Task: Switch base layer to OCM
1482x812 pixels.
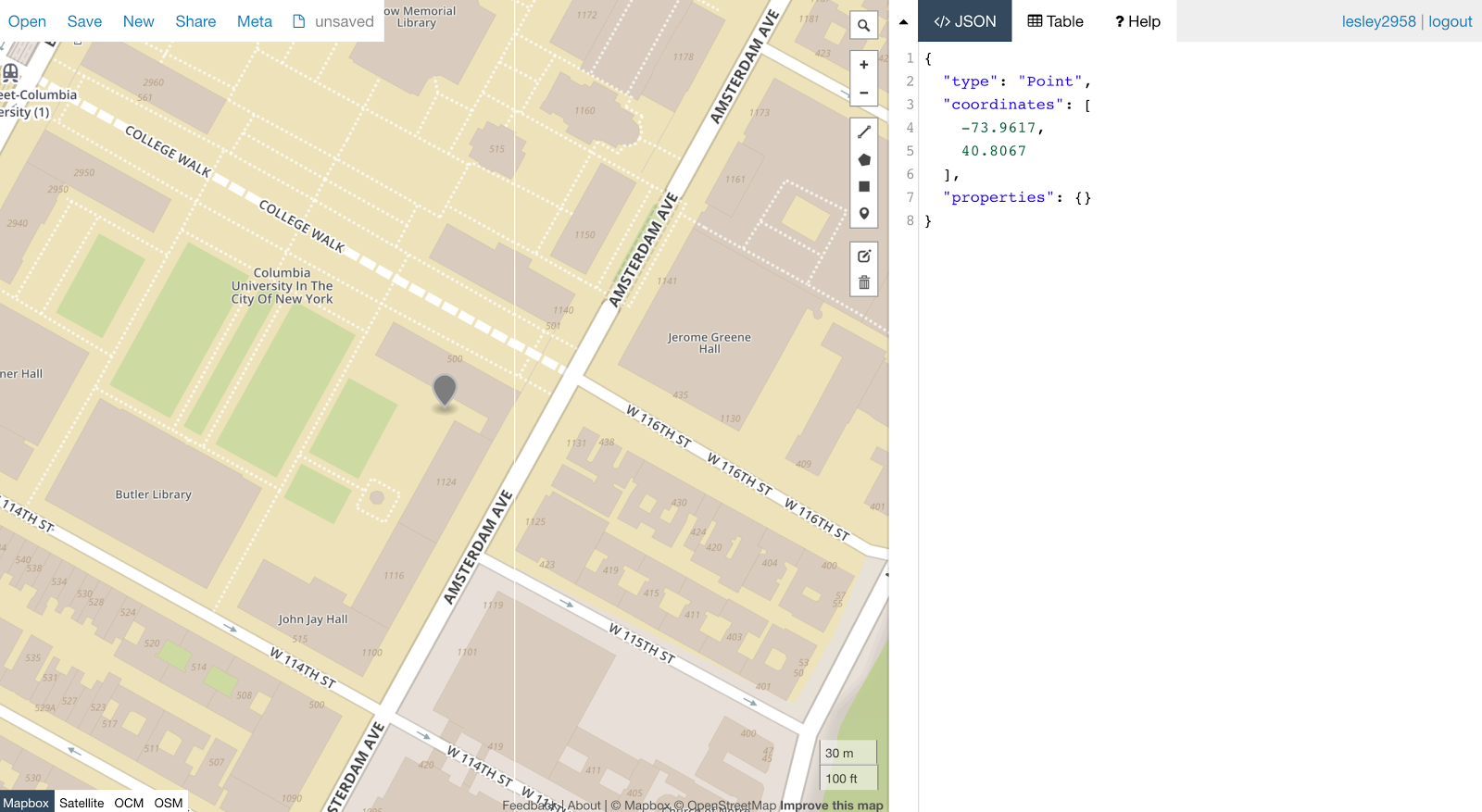Action: pyautogui.click(x=129, y=803)
